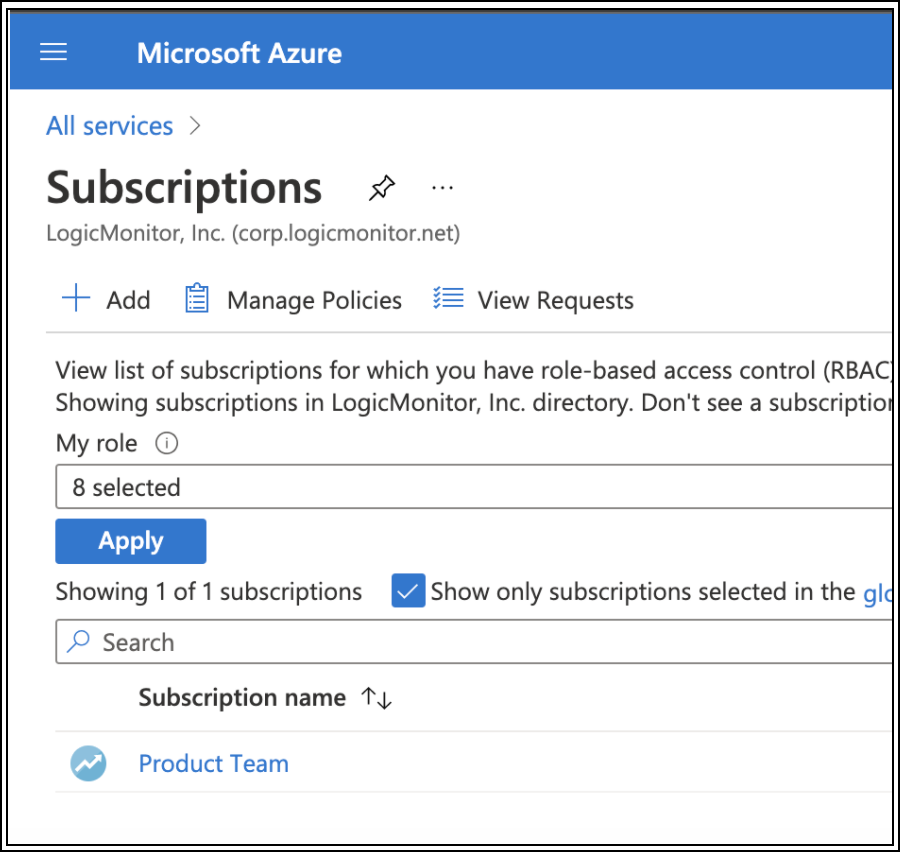Open the global filter link
900x852 pixels.
click(878, 592)
